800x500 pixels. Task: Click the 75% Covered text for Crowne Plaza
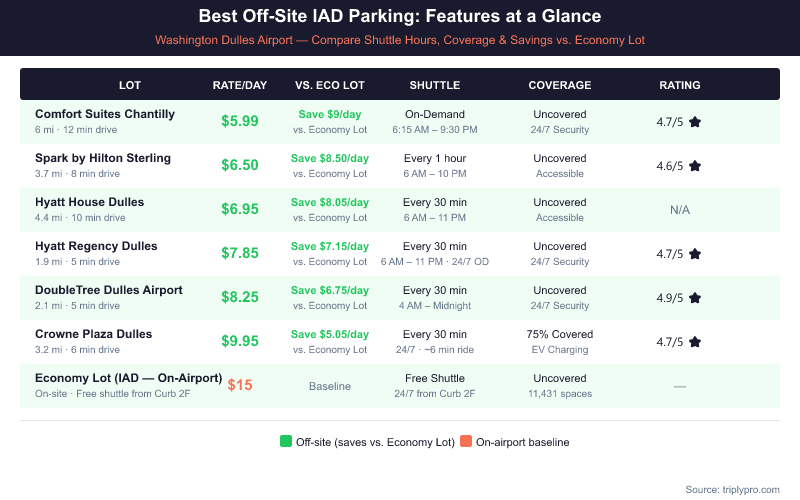pyautogui.click(x=559, y=334)
